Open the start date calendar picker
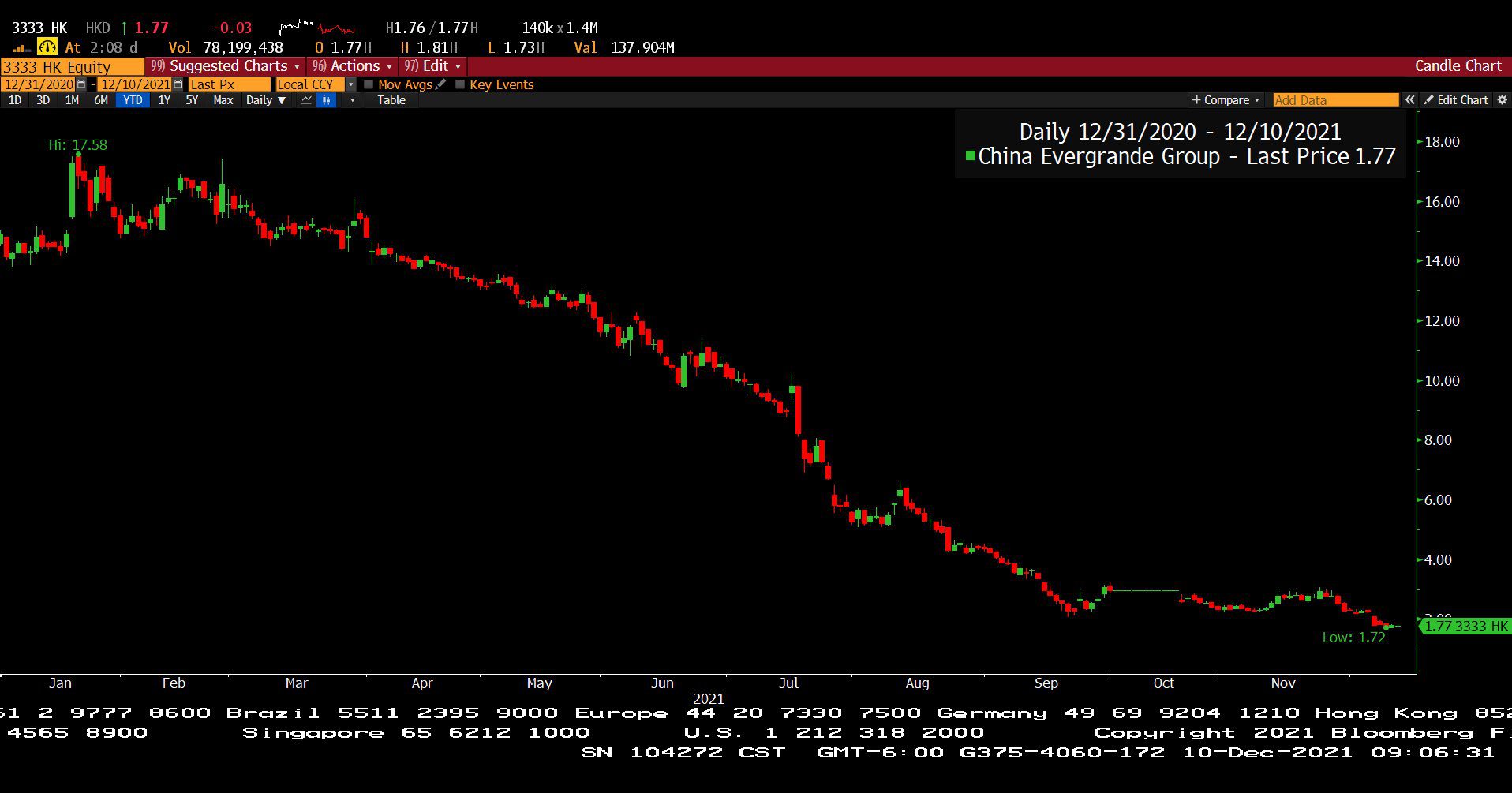1512x793 pixels. click(x=81, y=84)
